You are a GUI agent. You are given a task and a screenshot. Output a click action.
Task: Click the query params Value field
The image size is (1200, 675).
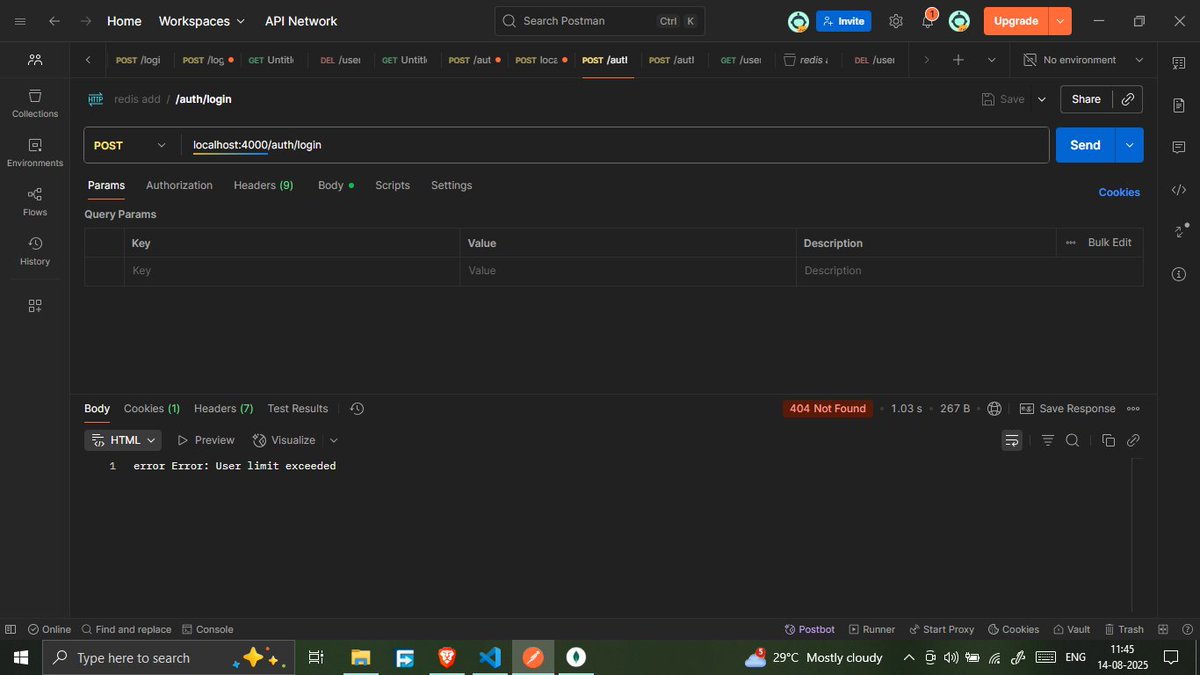tap(627, 271)
